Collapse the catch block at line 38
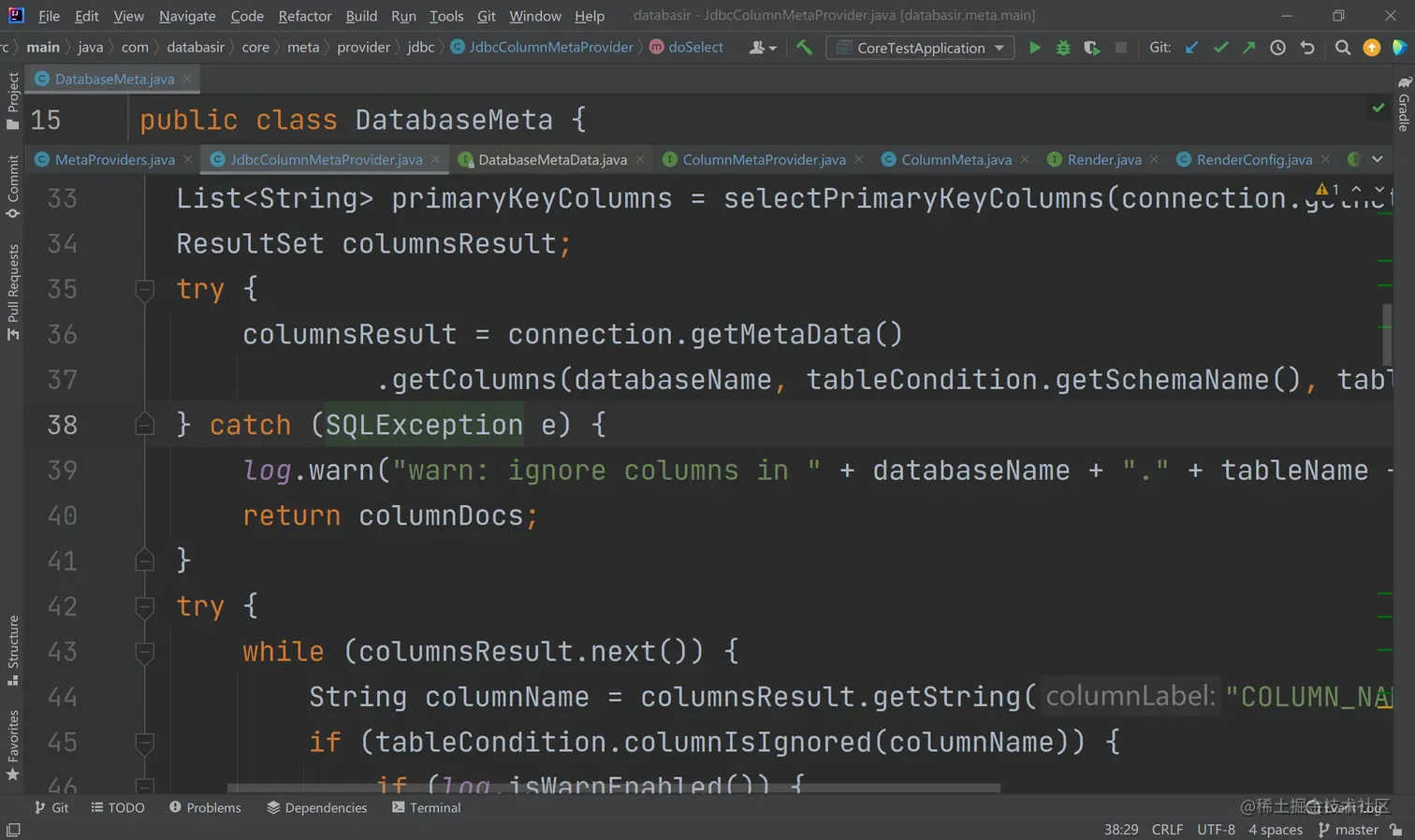This screenshot has height=840, width=1415. click(144, 425)
